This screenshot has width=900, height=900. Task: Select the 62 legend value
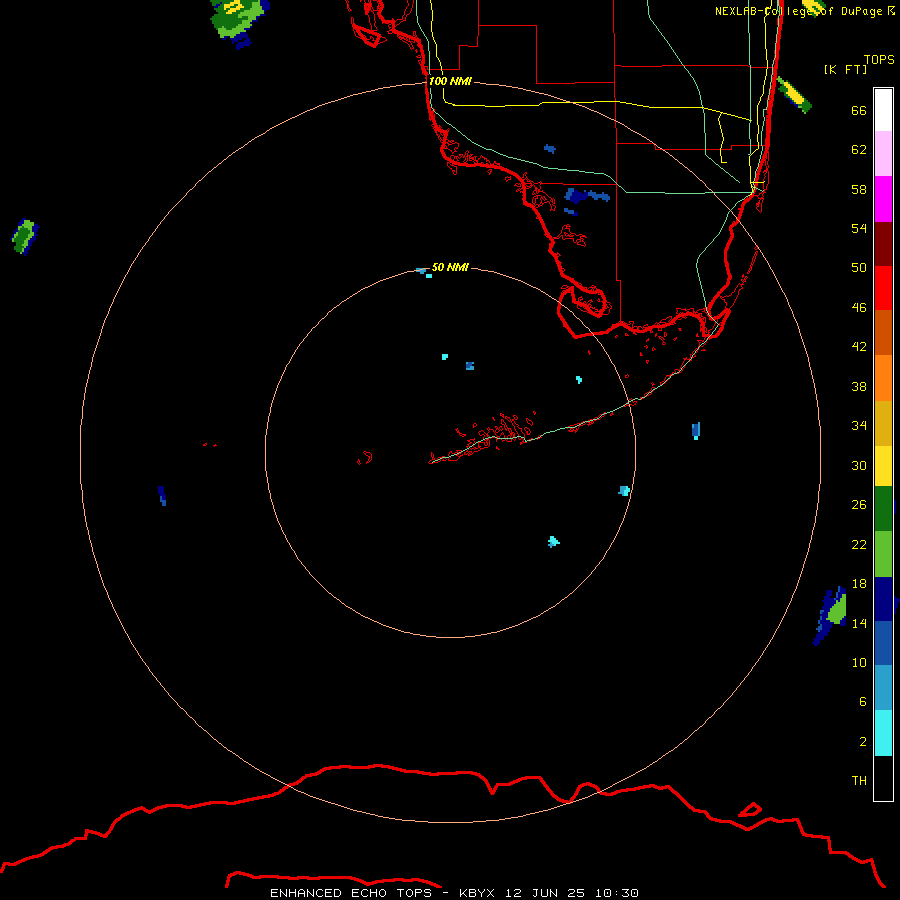click(x=859, y=150)
